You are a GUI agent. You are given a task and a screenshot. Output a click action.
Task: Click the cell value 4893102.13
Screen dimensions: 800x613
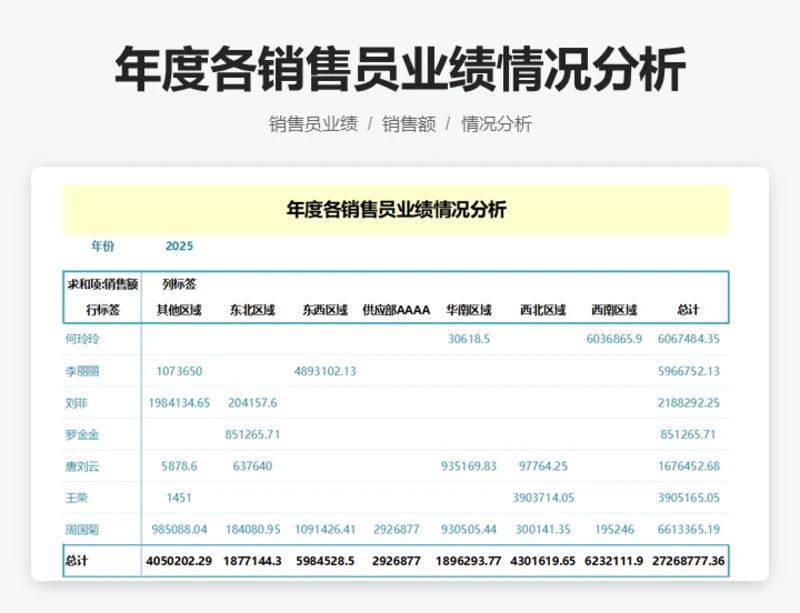(x=325, y=371)
